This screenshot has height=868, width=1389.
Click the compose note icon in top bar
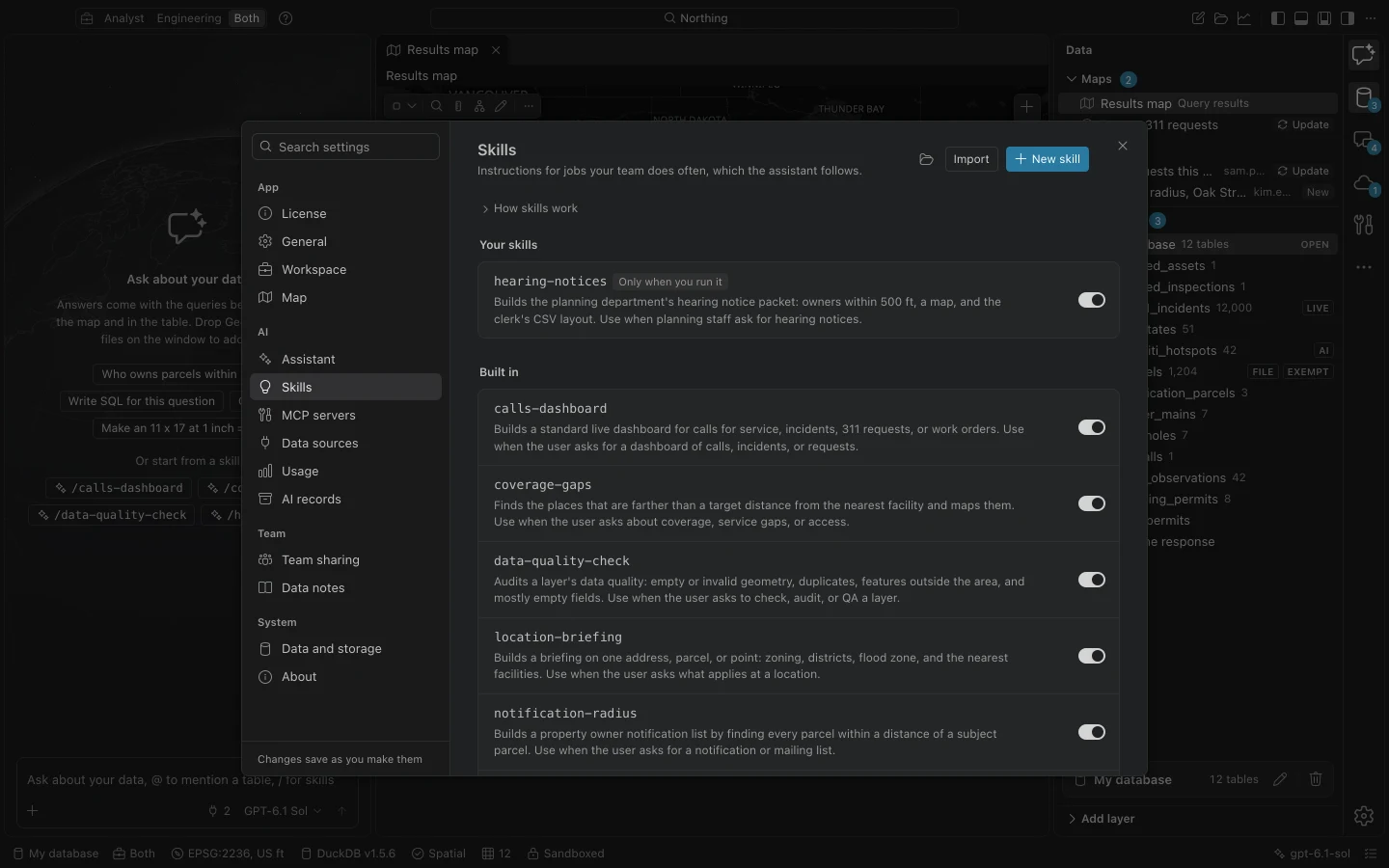click(1198, 18)
